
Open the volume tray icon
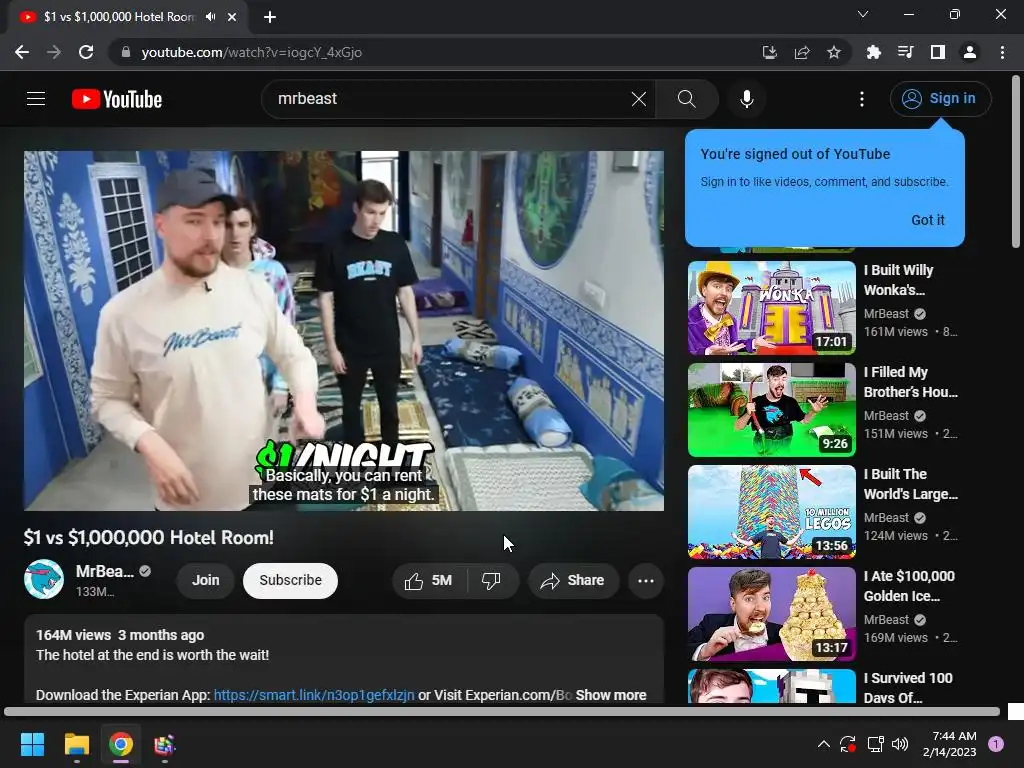(900, 744)
